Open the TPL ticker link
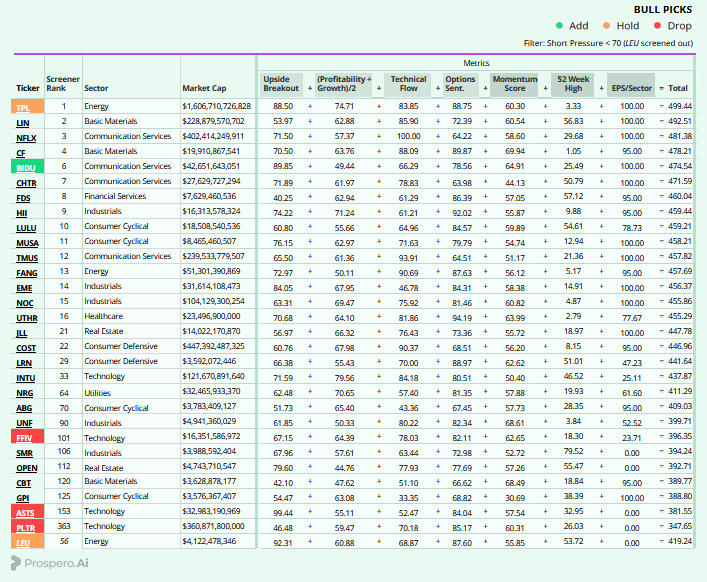707x582 pixels. pos(23,108)
